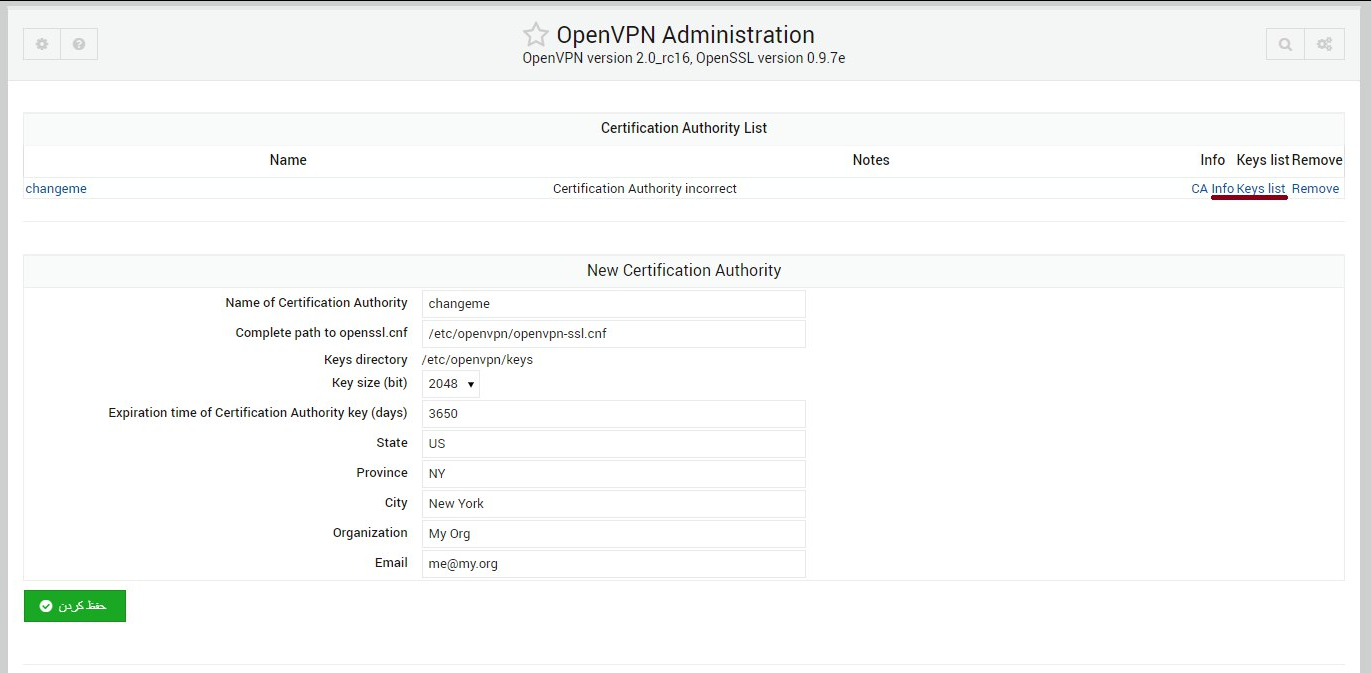Open the changeme certification authority link
Screen dimensions: 1371x673
click(x=56, y=189)
